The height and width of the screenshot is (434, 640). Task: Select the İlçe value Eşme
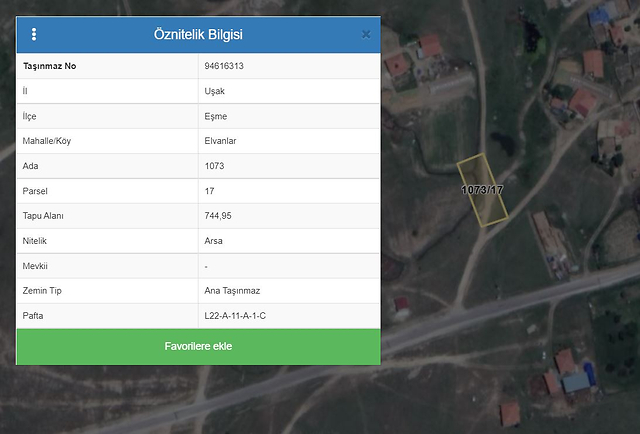pyautogui.click(x=214, y=116)
